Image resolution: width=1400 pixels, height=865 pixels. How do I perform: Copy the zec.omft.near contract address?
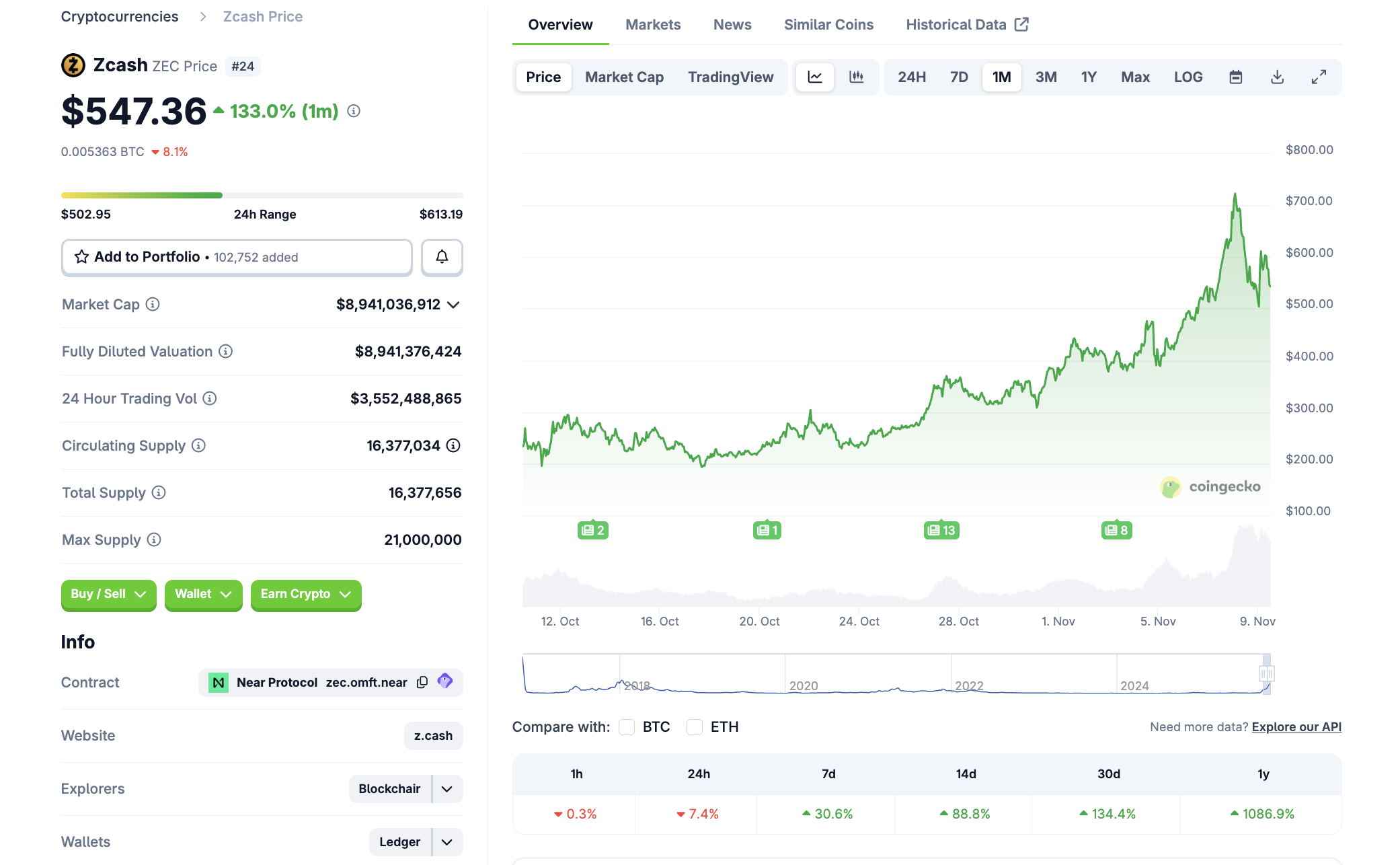click(x=422, y=682)
